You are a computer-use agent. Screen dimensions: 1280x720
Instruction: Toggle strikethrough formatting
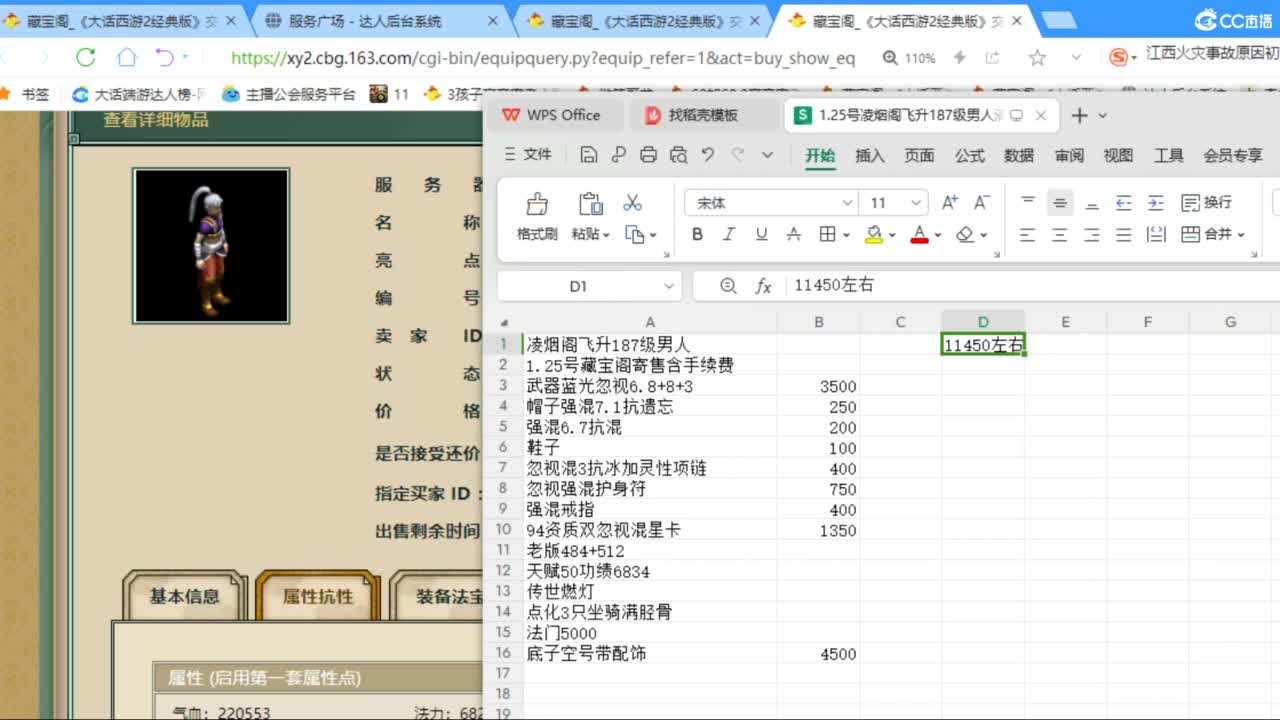pos(793,234)
